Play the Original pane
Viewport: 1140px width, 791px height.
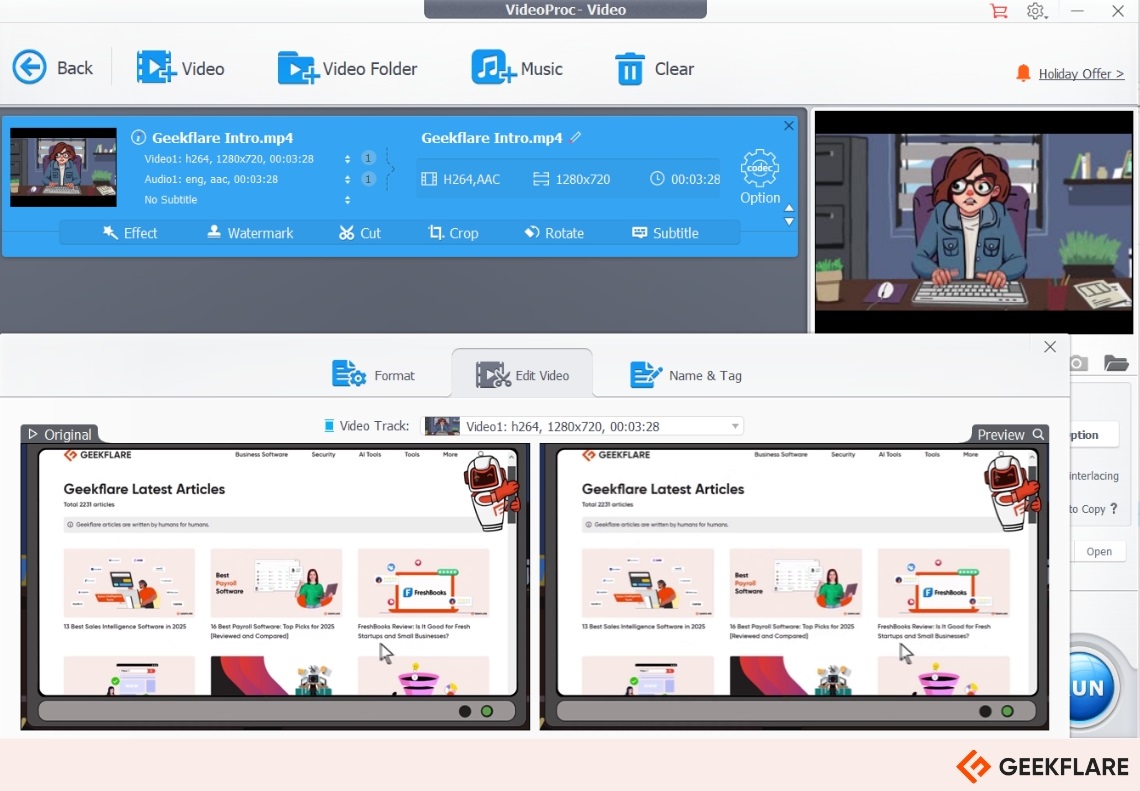pyautogui.click(x=33, y=434)
